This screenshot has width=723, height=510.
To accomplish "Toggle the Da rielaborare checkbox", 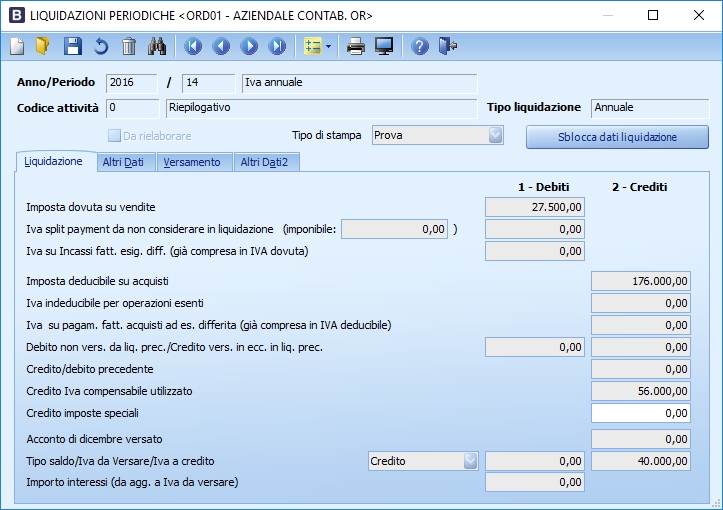I will coord(114,136).
